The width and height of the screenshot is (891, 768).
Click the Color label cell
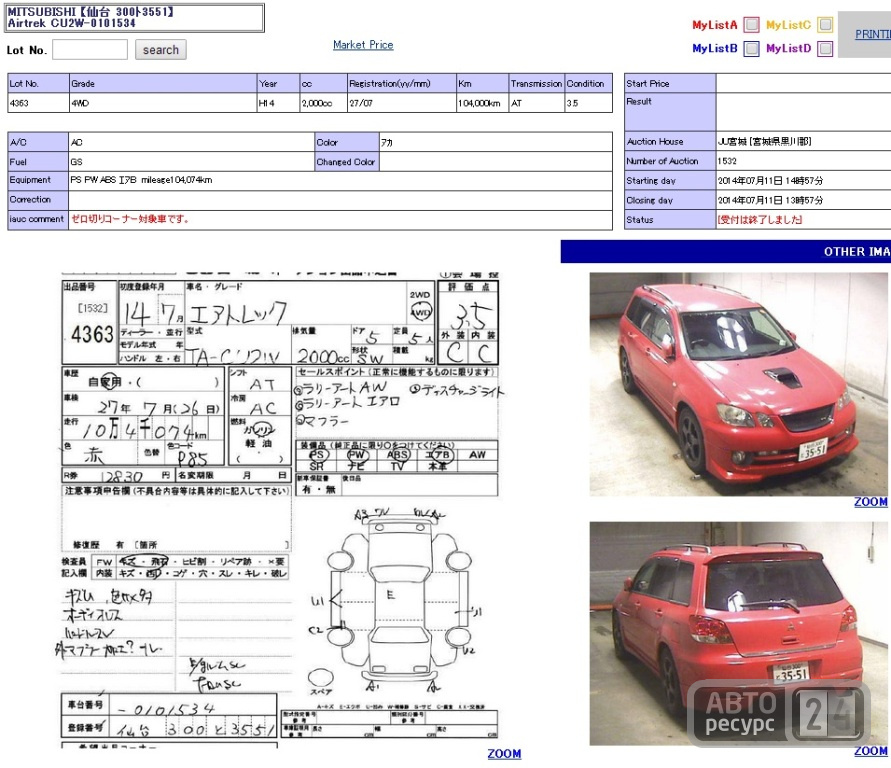(347, 143)
